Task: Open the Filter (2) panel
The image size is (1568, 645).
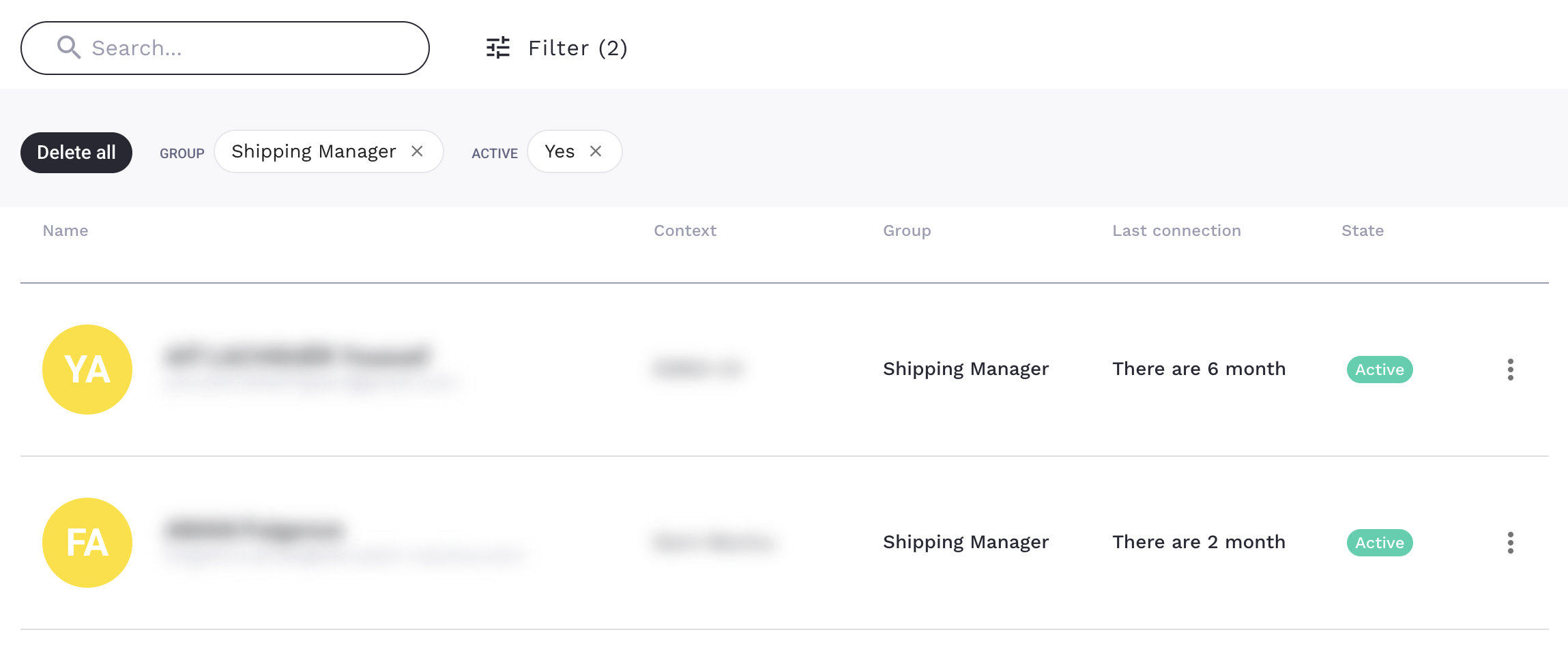Action: (577, 48)
